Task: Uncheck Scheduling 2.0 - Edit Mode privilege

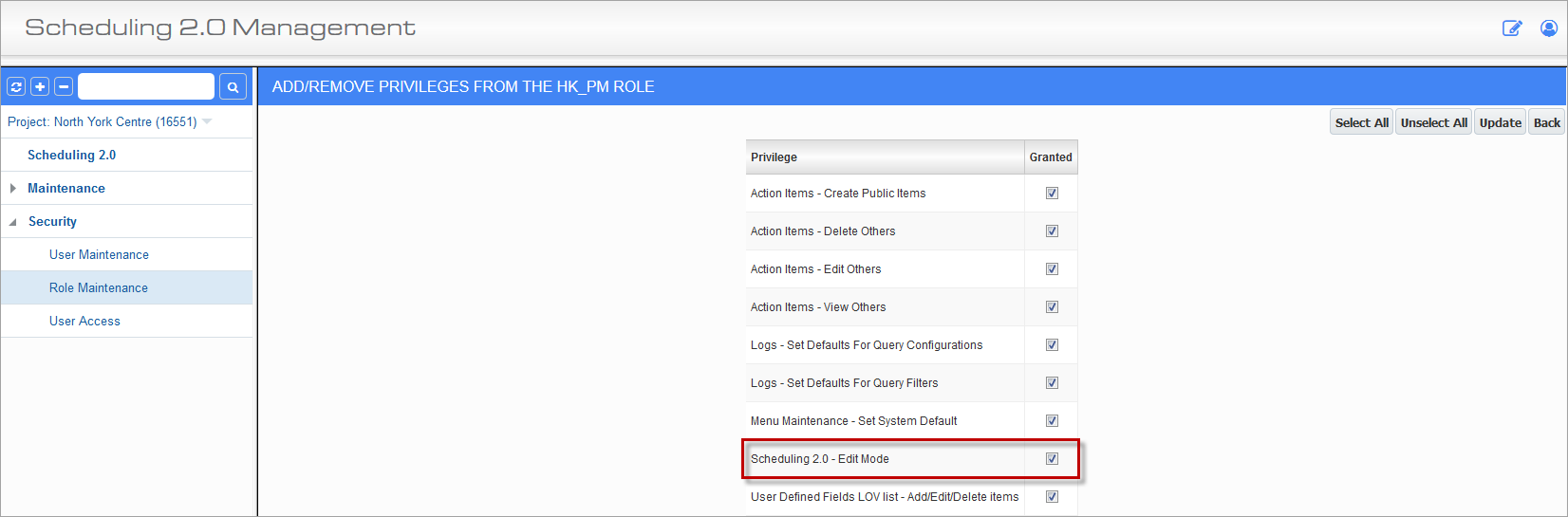Action: click(1052, 458)
